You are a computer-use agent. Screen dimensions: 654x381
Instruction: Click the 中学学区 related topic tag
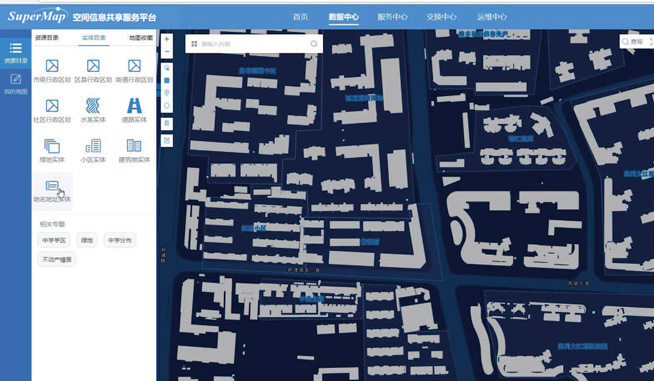54,240
